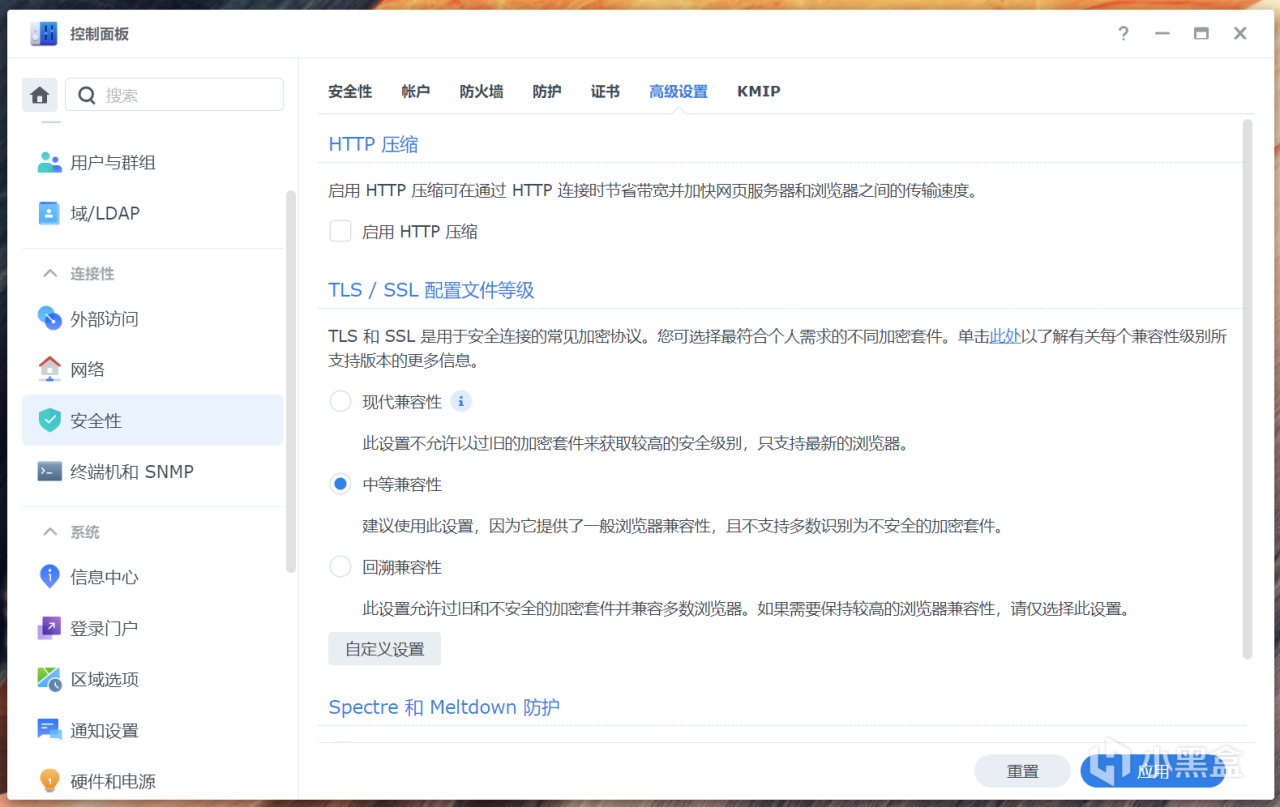Open 登录门户 in the sidebar
The width and height of the screenshot is (1280, 807).
tap(153, 628)
